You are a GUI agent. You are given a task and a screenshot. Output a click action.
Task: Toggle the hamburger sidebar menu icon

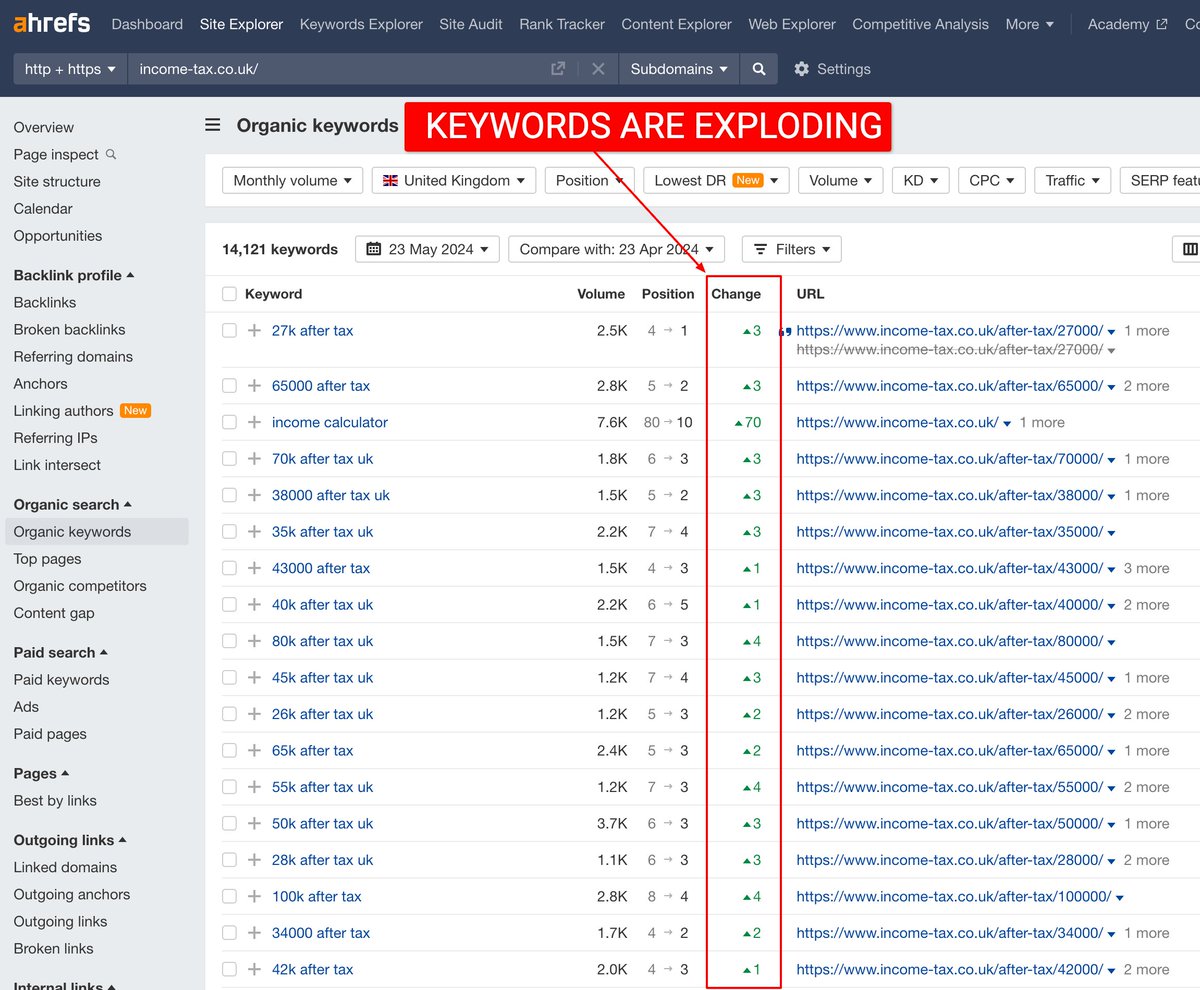coord(213,125)
